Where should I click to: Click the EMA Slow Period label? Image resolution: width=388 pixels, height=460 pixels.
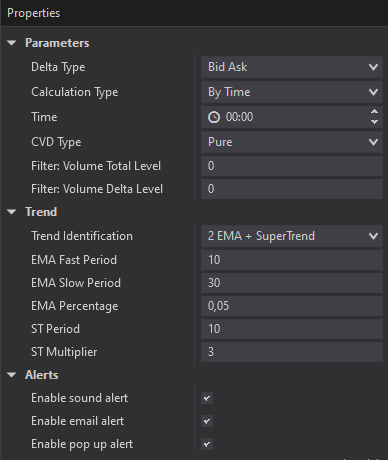click(76, 283)
